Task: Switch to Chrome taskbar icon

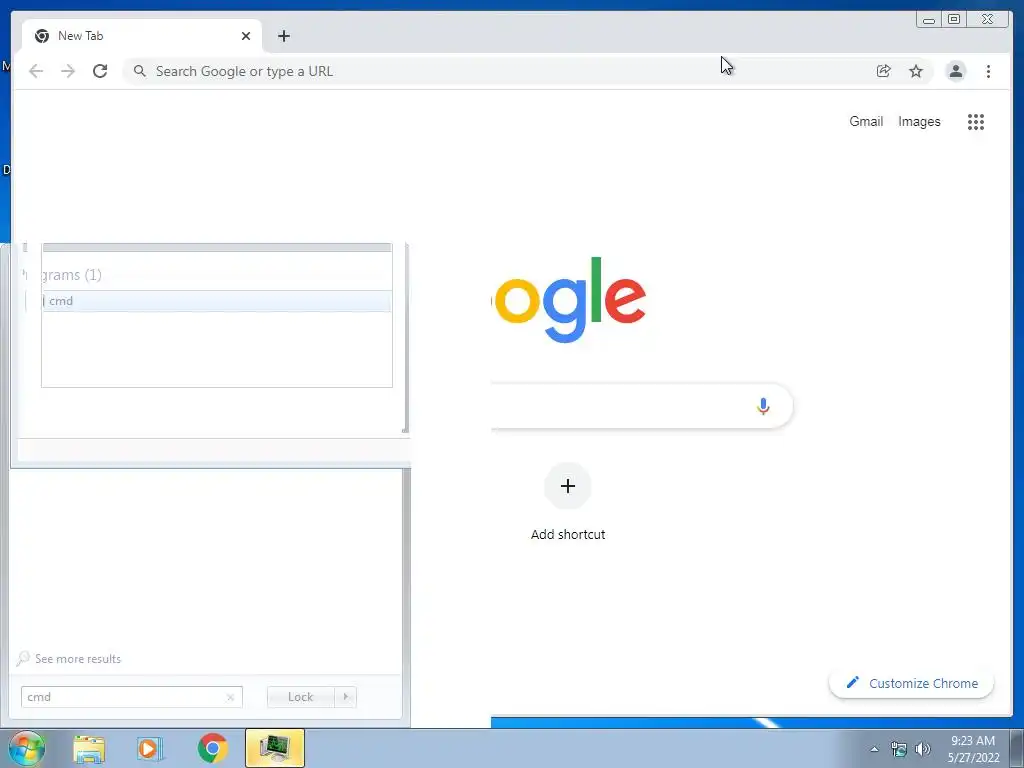Action: (212, 748)
